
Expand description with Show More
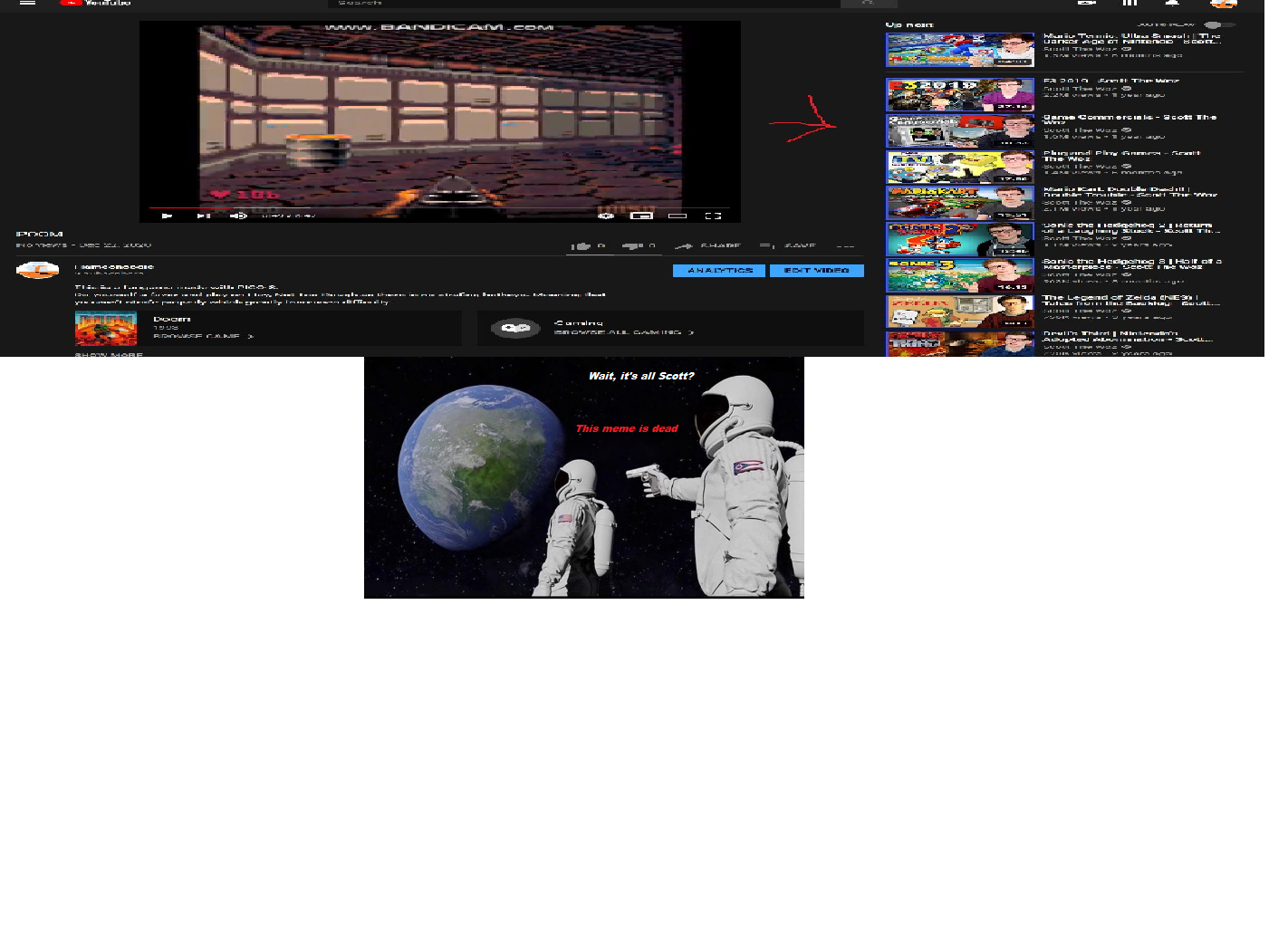pyautogui.click(x=109, y=354)
